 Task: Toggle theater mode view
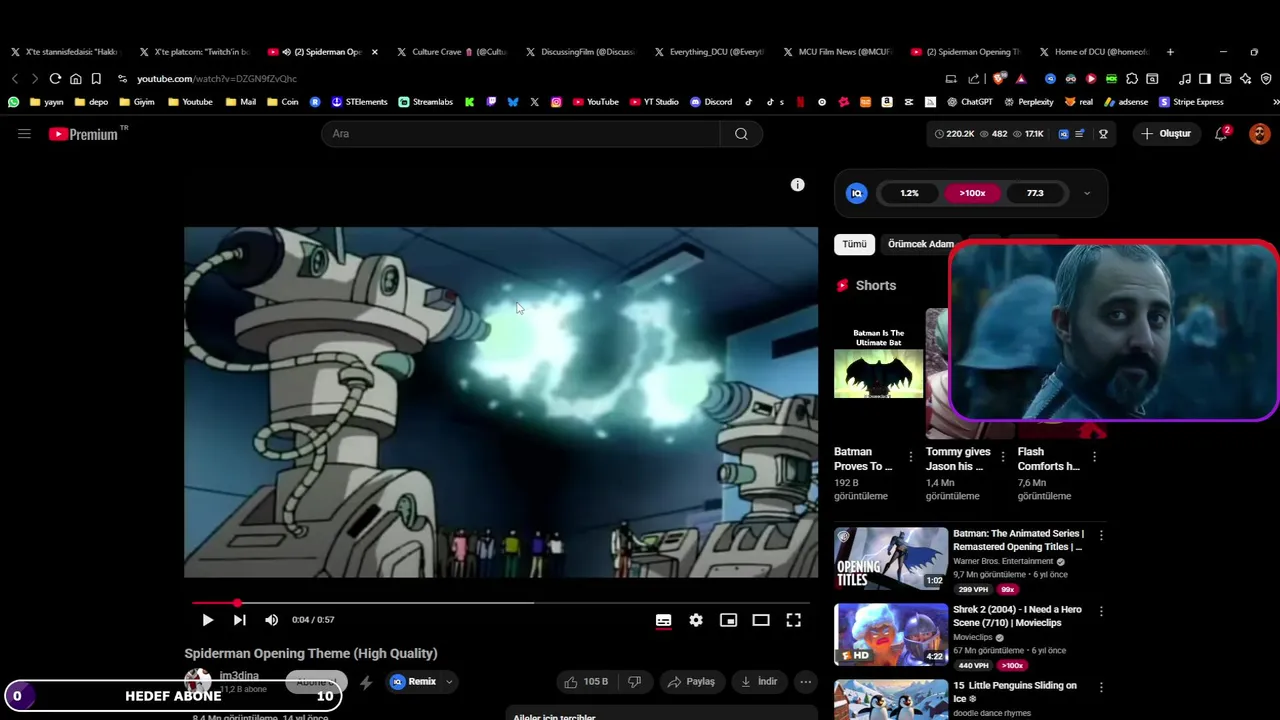point(761,620)
